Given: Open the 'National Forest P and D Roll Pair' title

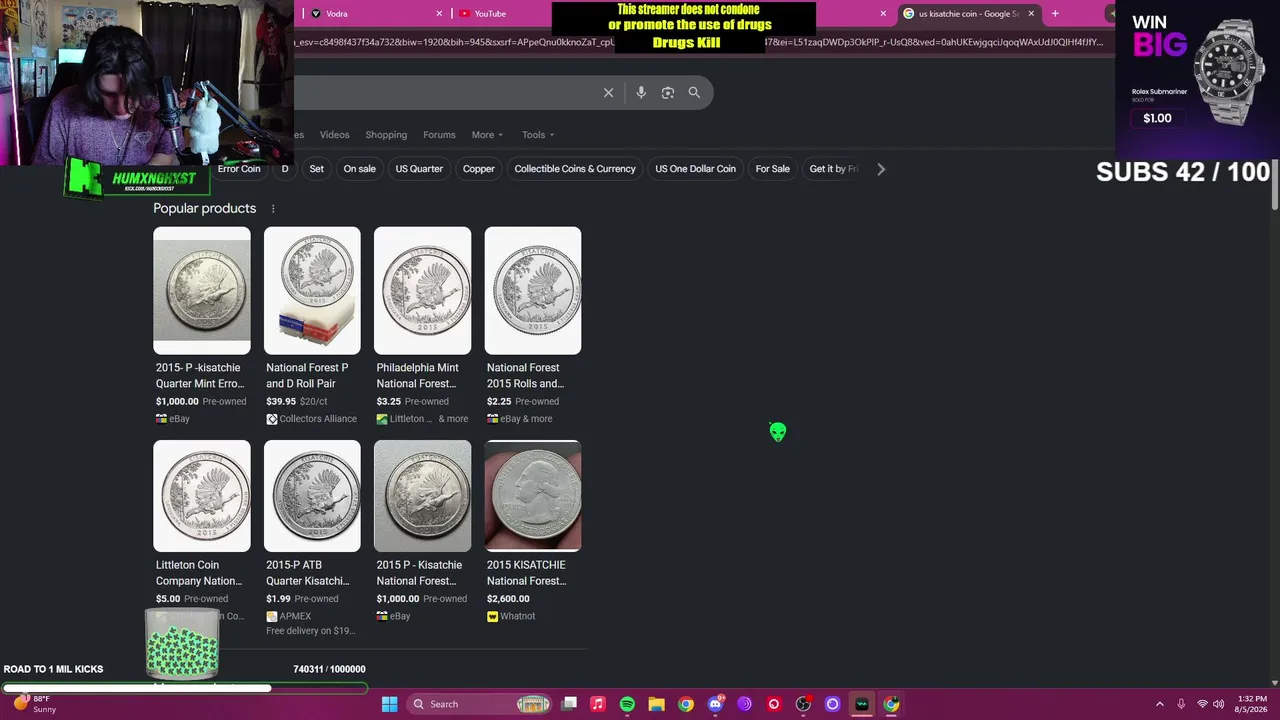Looking at the screenshot, I should (307, 376).
